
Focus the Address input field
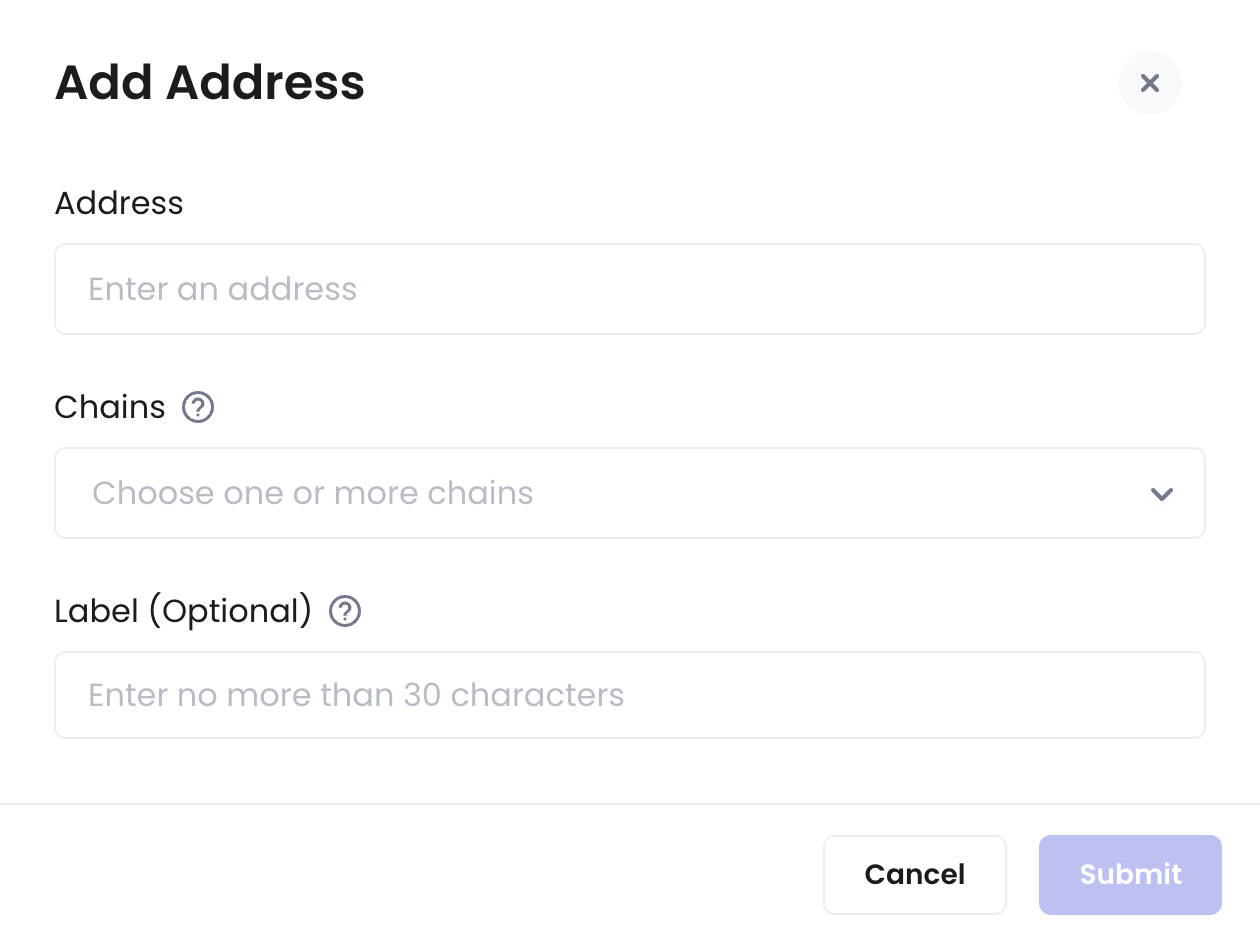630,289
